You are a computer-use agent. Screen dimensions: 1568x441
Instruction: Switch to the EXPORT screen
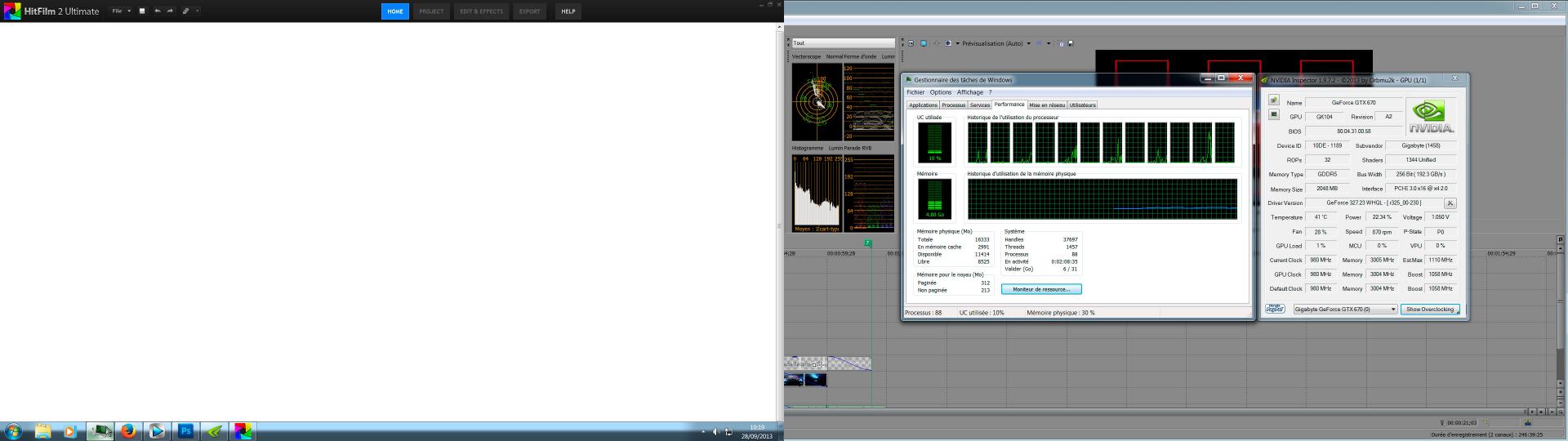pos(529,11)
